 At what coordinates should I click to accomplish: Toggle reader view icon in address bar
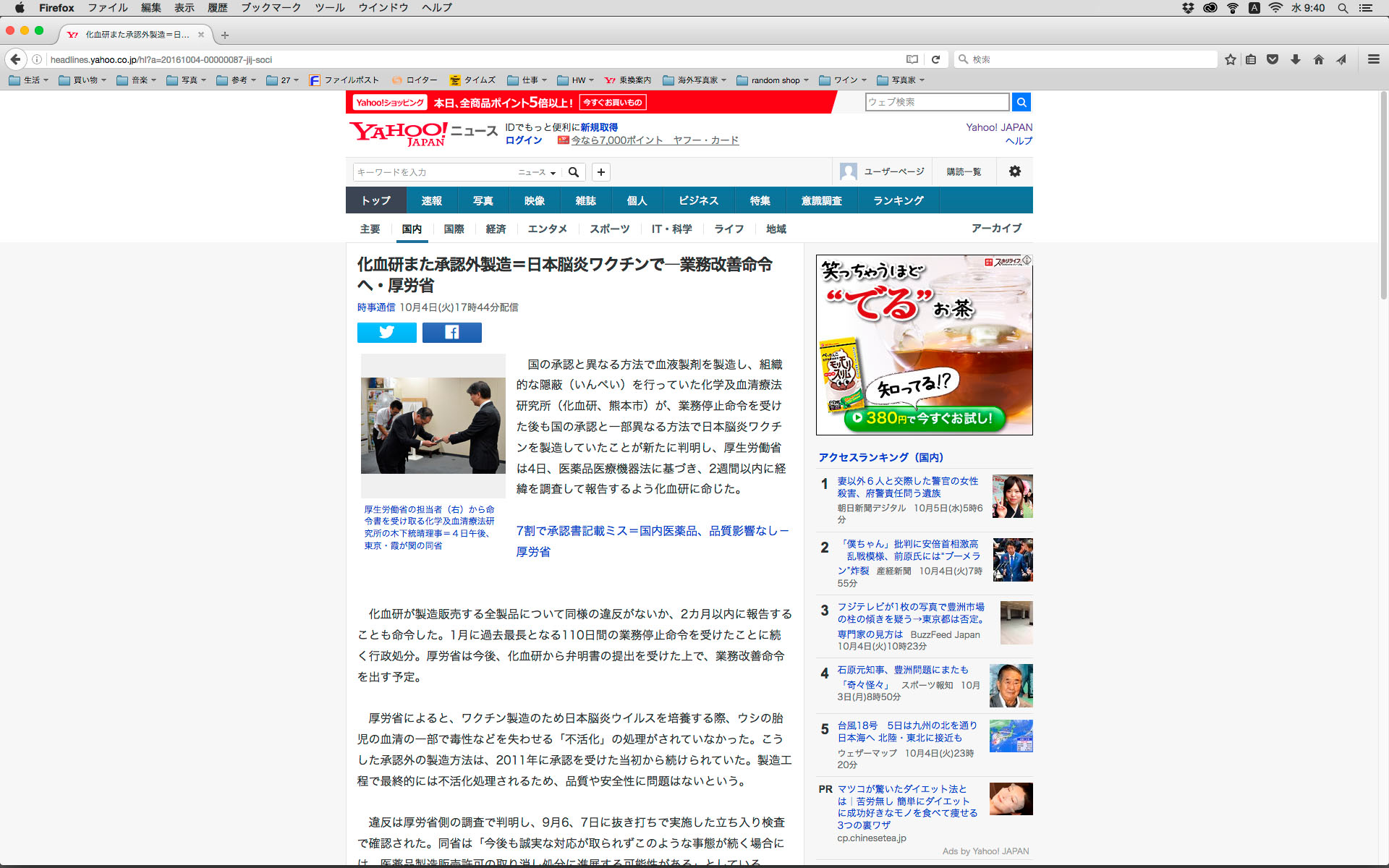point(912,59)
